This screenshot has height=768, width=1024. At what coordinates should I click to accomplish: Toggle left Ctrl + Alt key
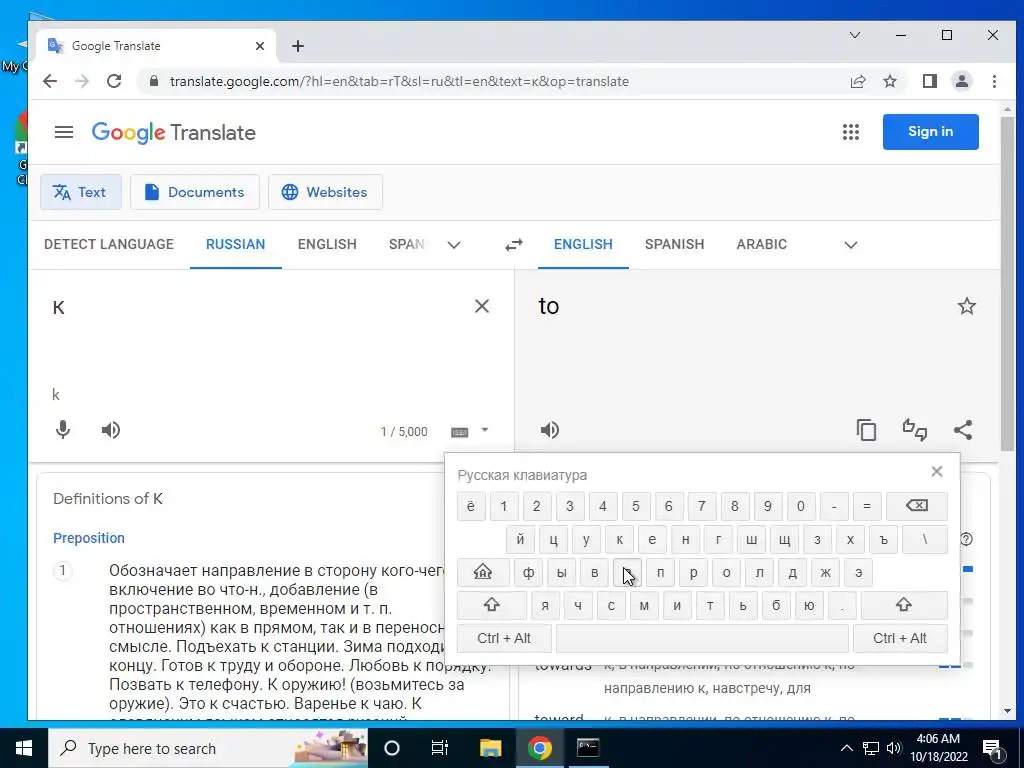point(504,639)
